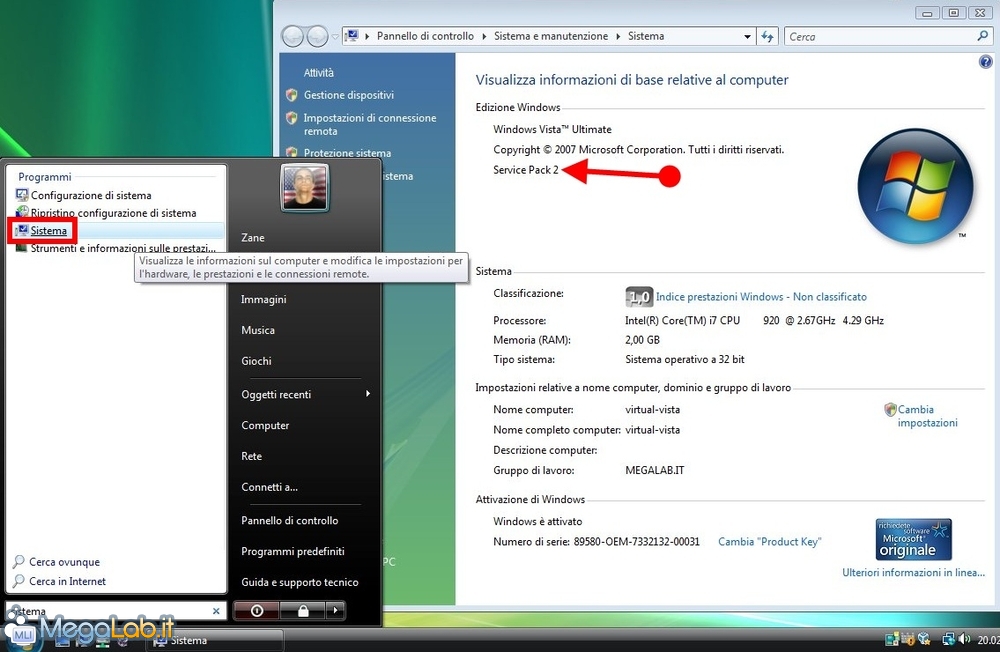
Task: Open Giochi from Start menu
Action: 256,361
